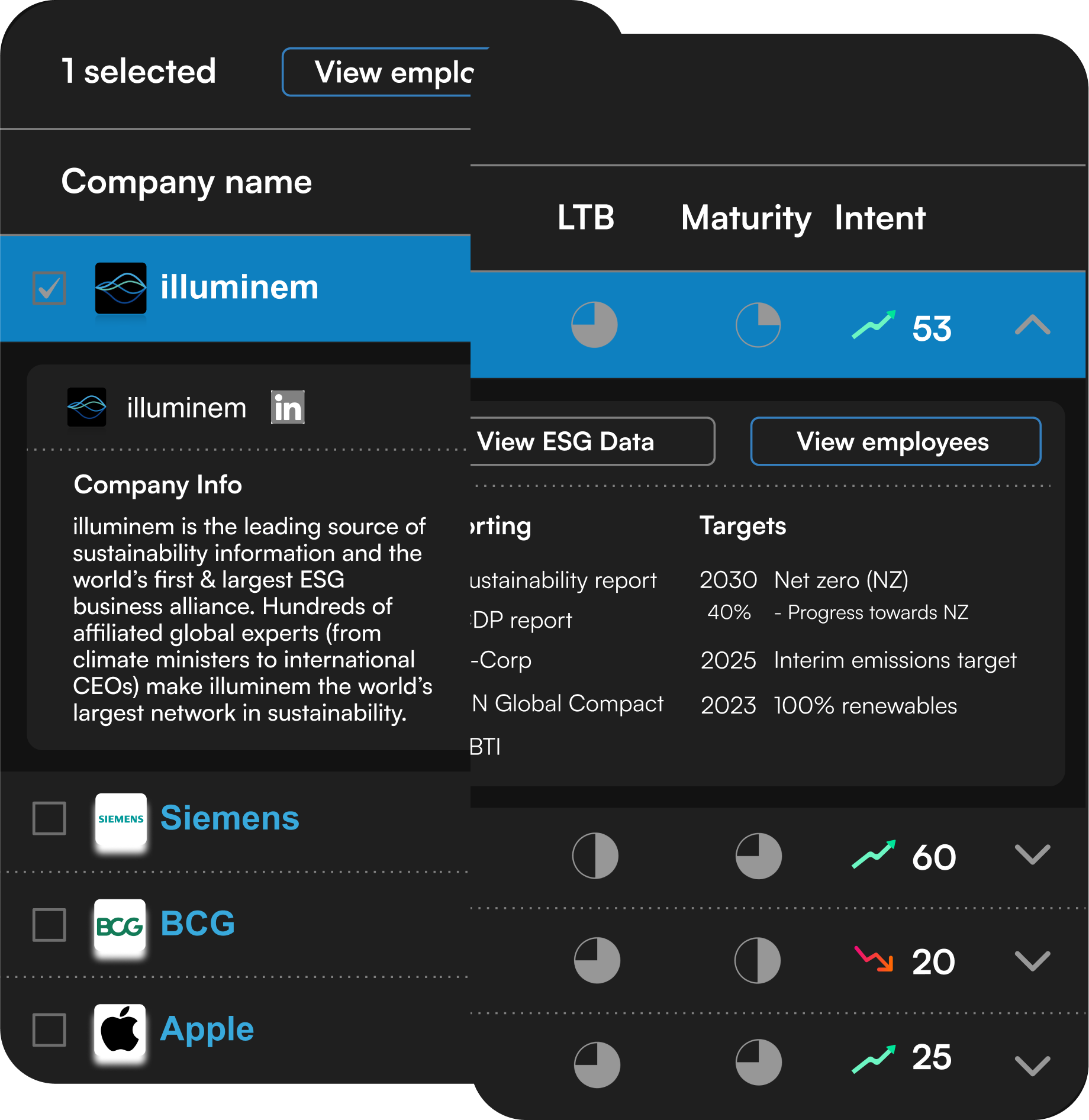Click Company Info heading
Screen dimensions: 1089x1120
[157, 485]
